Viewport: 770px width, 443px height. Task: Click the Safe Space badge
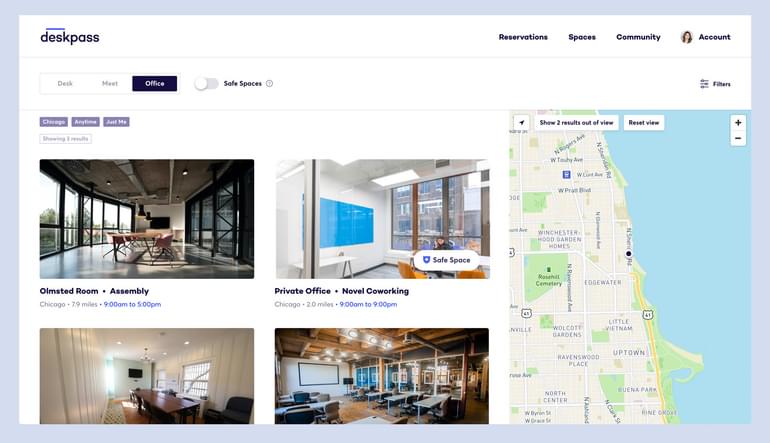pos(447,260)
